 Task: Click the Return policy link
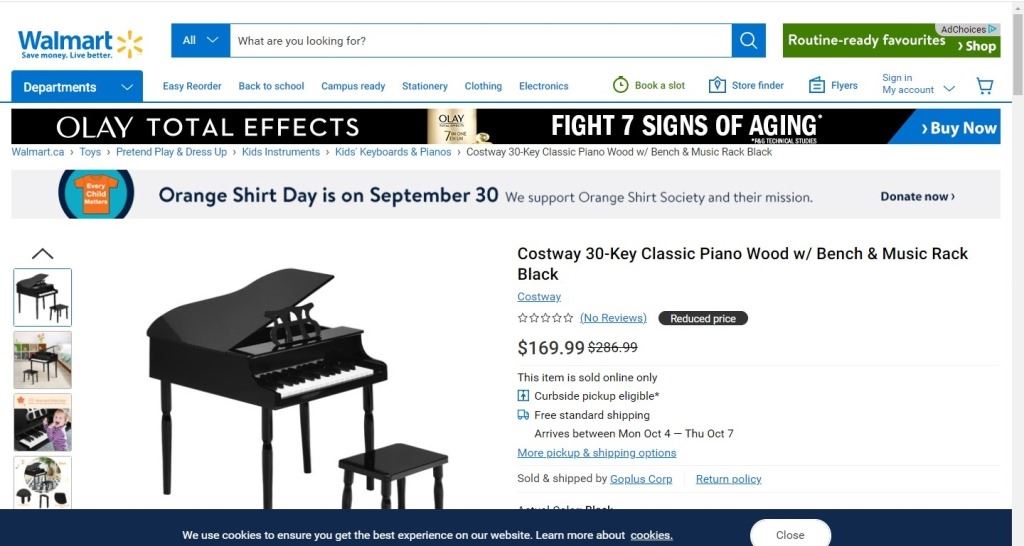728,479
